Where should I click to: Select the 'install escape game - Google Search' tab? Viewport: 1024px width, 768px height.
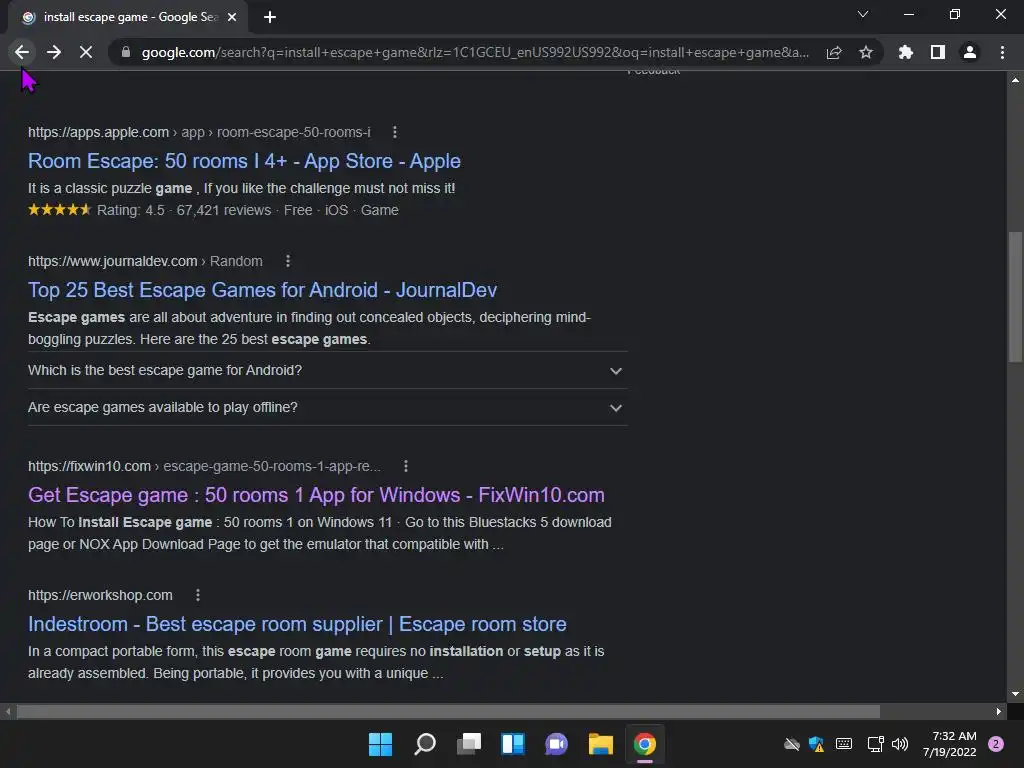[x=128, y=17]
